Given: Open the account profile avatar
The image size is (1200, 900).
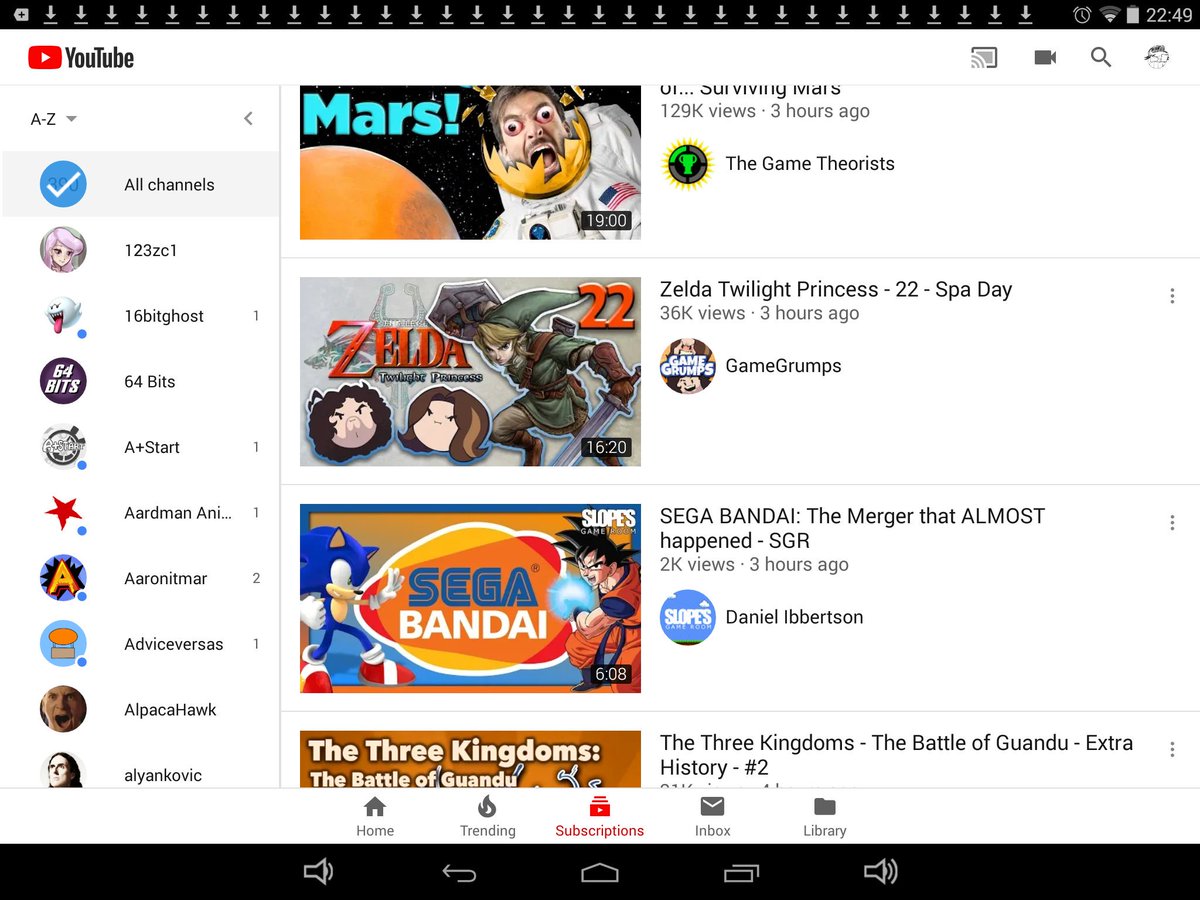Looking at the screenshot, I should (x=1157, y=58).
